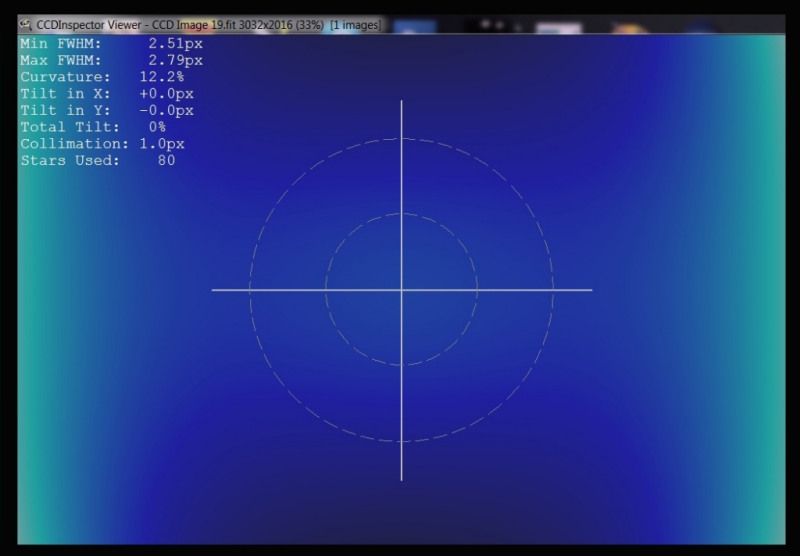The image size is (800, 556).
Task: Click the 'Total Tilt:' label
Action: click(70, 127)
